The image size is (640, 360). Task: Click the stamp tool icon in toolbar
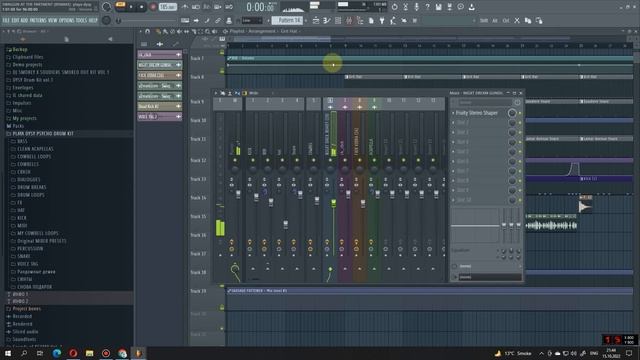point(229,20)
